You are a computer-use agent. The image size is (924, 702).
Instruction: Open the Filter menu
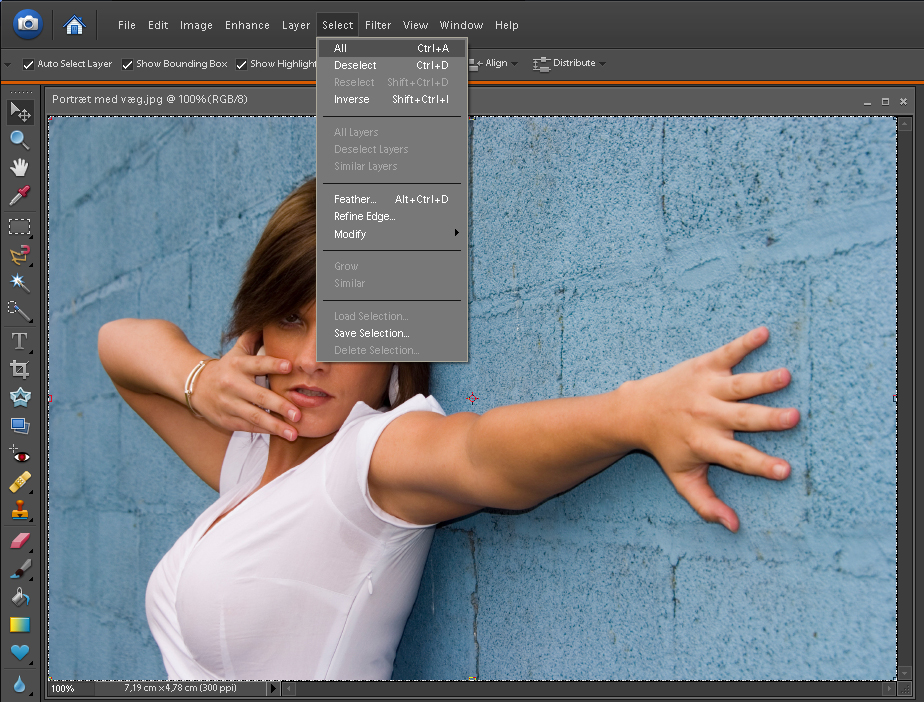(378, 25)
